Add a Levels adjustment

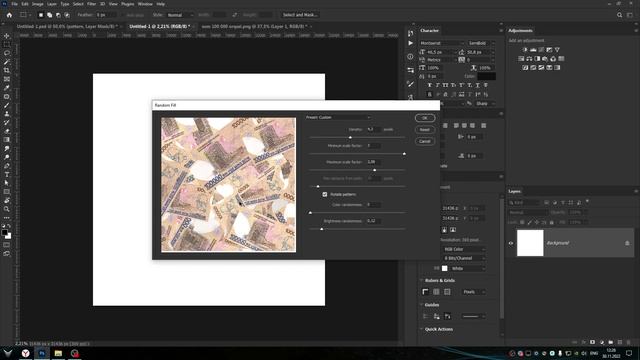coord(533,50)
